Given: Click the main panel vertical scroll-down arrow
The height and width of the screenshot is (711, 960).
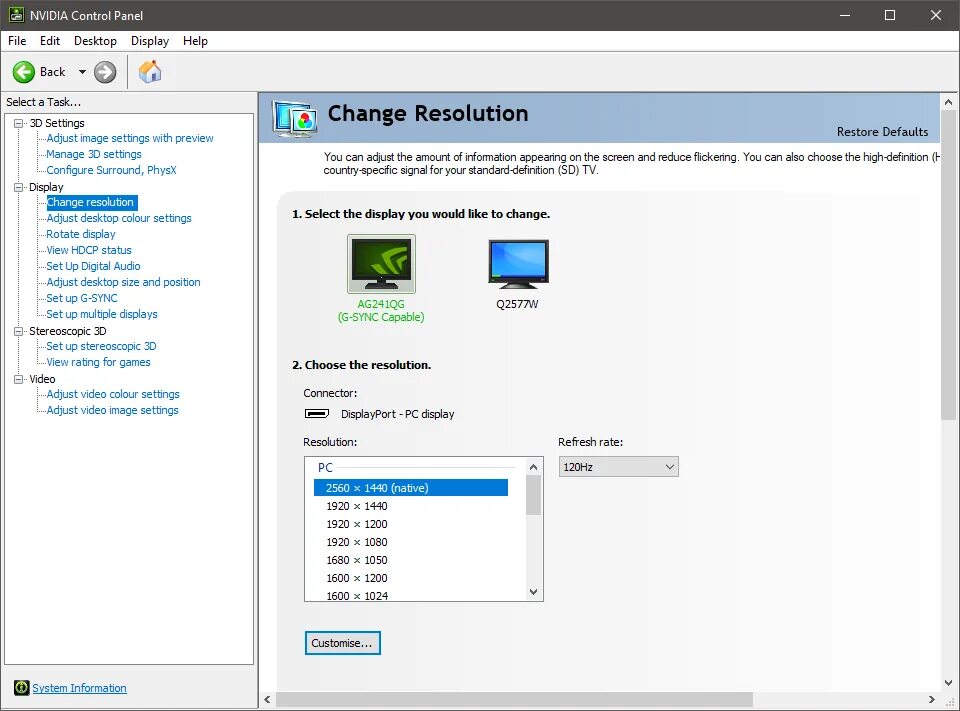Looking at the screenshot, I should [x=948, y=682].
